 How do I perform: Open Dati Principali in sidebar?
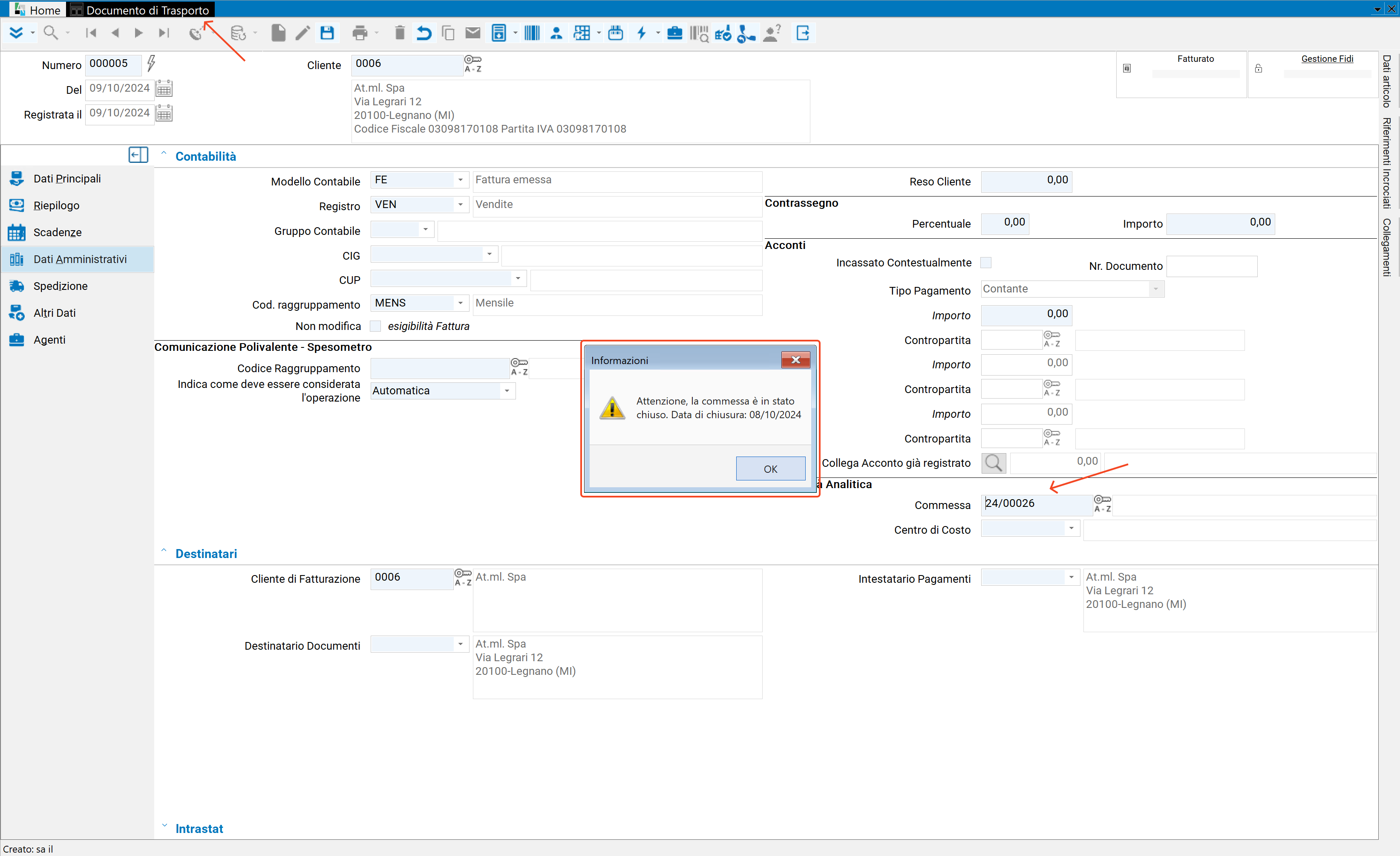click(x=77, y=179)
